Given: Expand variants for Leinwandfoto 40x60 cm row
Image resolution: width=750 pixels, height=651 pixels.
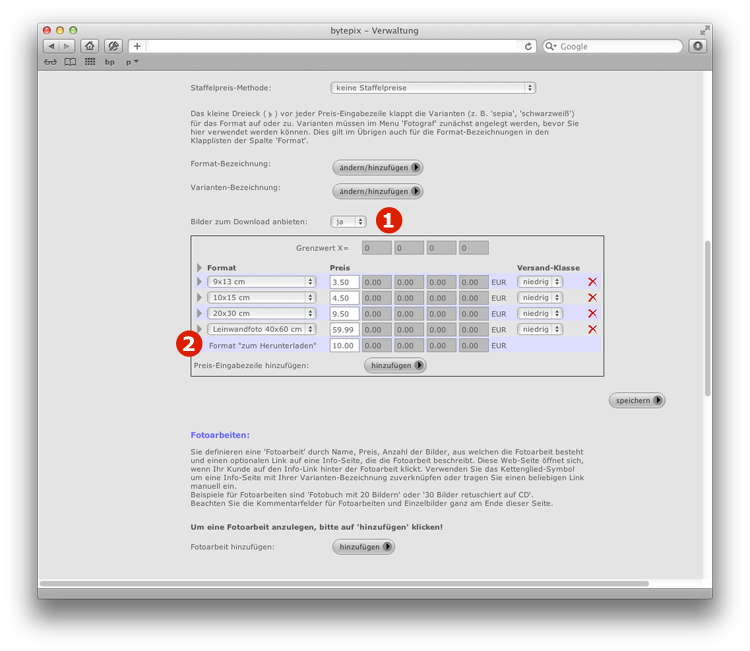Looking at the screenshot, I should click(199, 329).
